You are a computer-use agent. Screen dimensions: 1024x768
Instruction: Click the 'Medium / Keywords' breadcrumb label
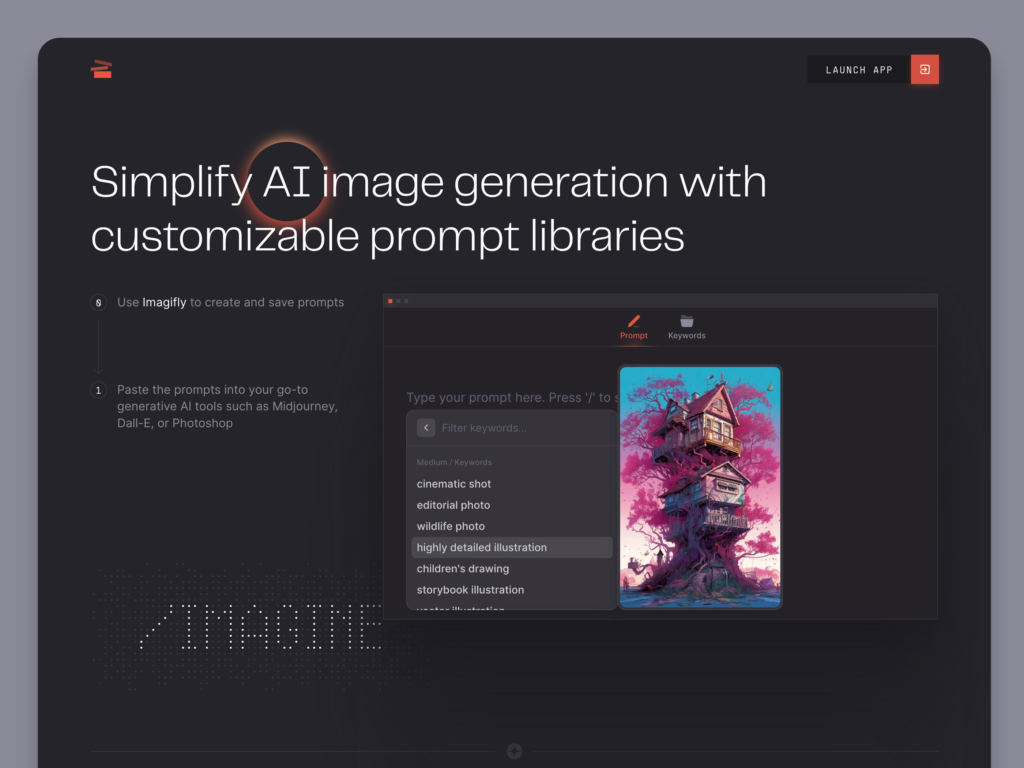[x=454, y=462]
